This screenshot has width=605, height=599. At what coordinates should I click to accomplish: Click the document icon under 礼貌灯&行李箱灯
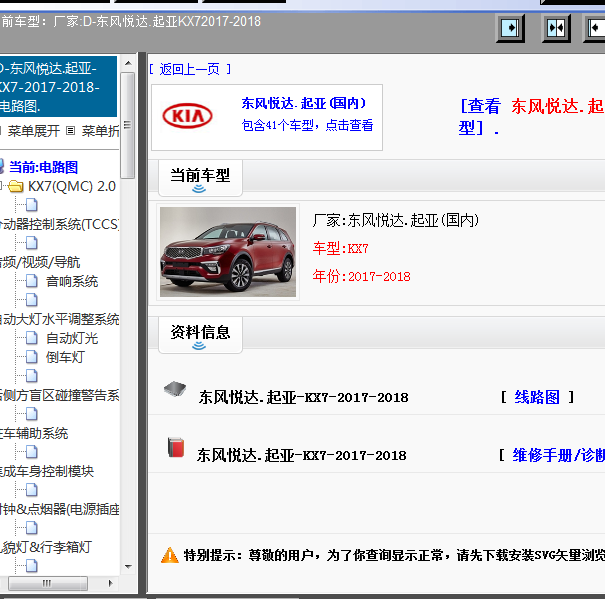(x=32, y=566)
